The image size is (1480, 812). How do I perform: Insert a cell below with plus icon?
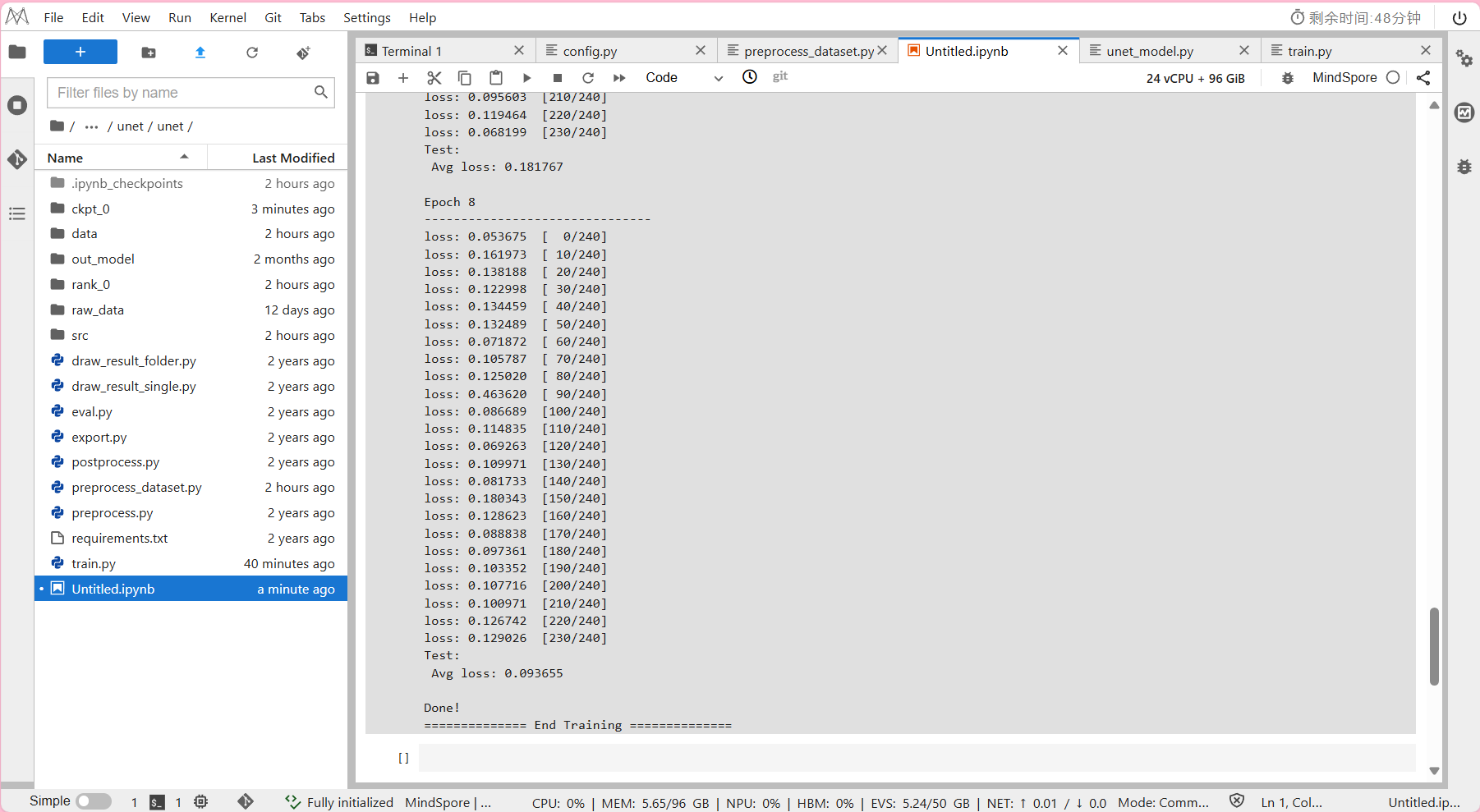[x=403, y=78]
